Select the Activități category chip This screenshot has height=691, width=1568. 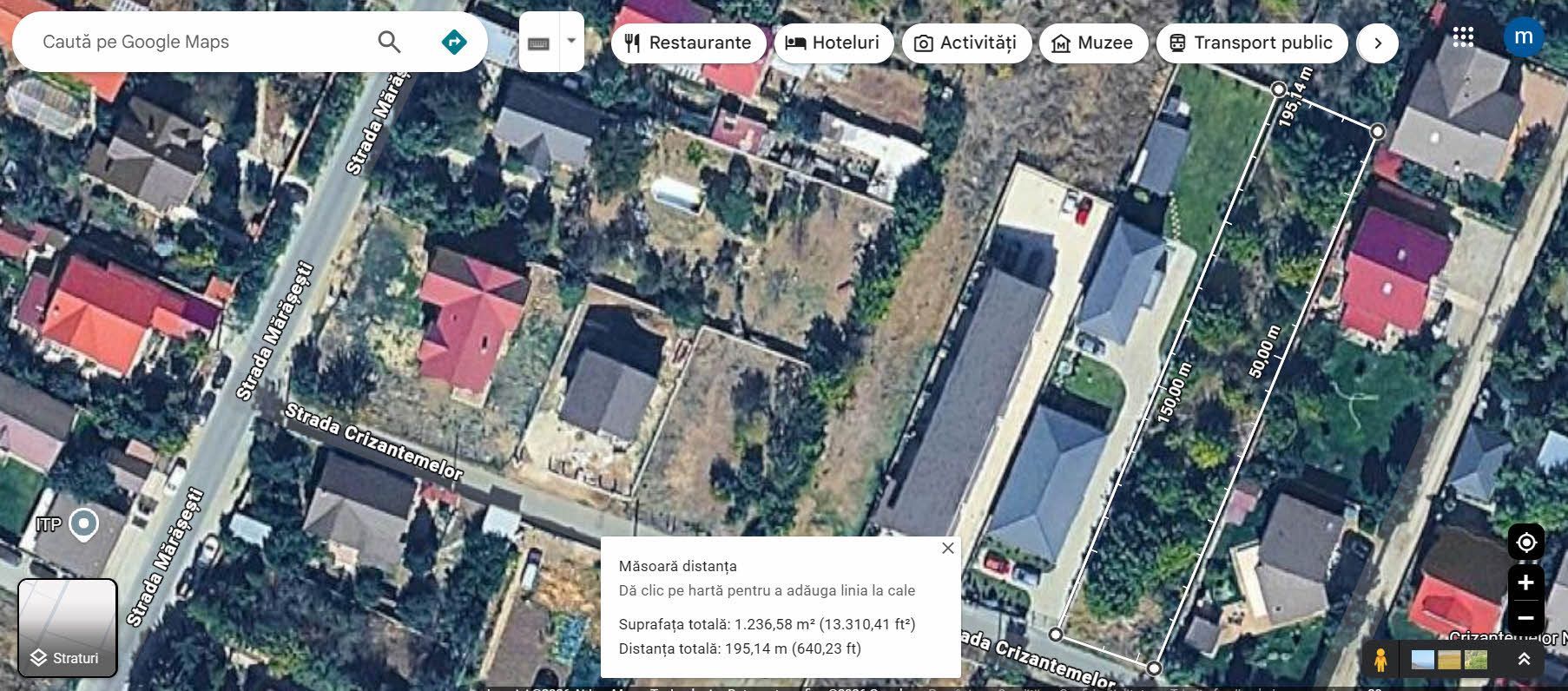coord(966,43)
